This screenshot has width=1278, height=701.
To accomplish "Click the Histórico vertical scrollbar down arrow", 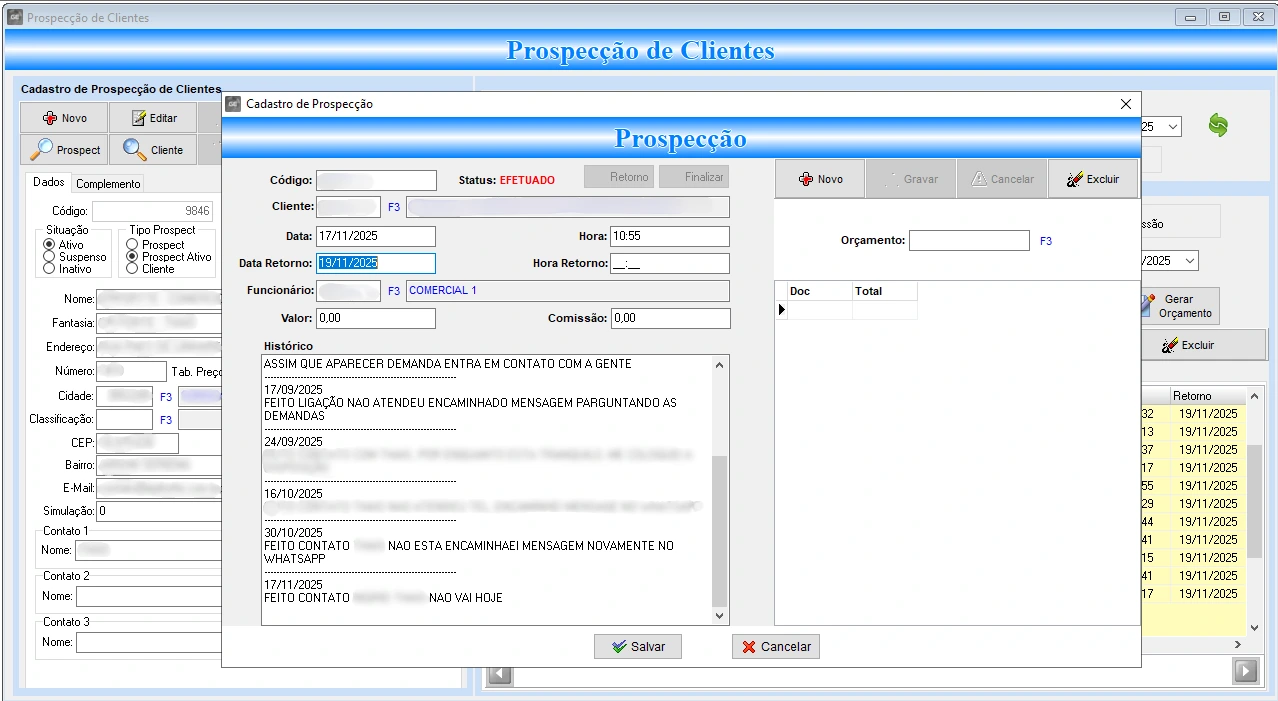I will point(720,616).
